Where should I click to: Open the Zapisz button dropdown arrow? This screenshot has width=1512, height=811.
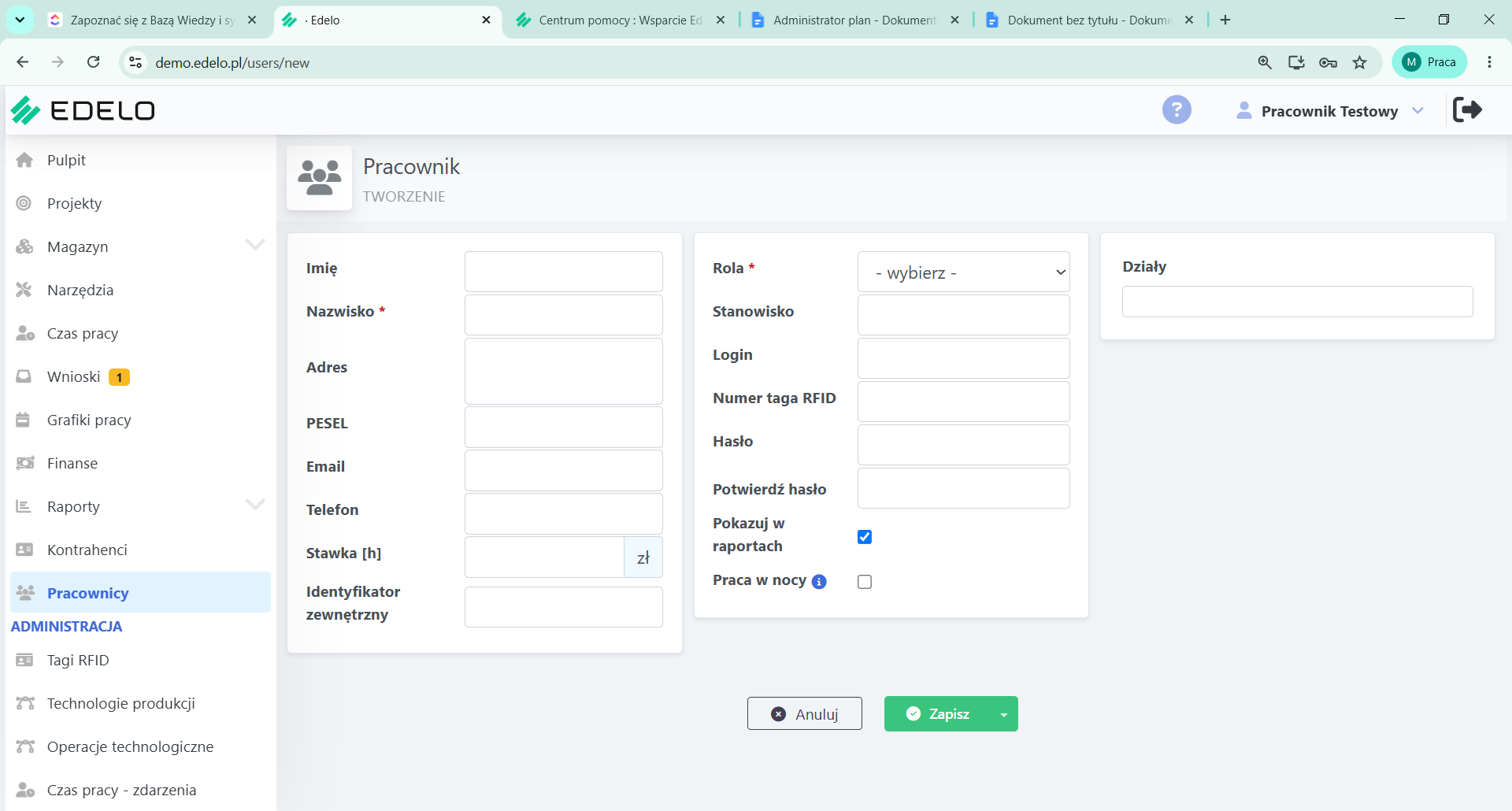click(1004, 714)
